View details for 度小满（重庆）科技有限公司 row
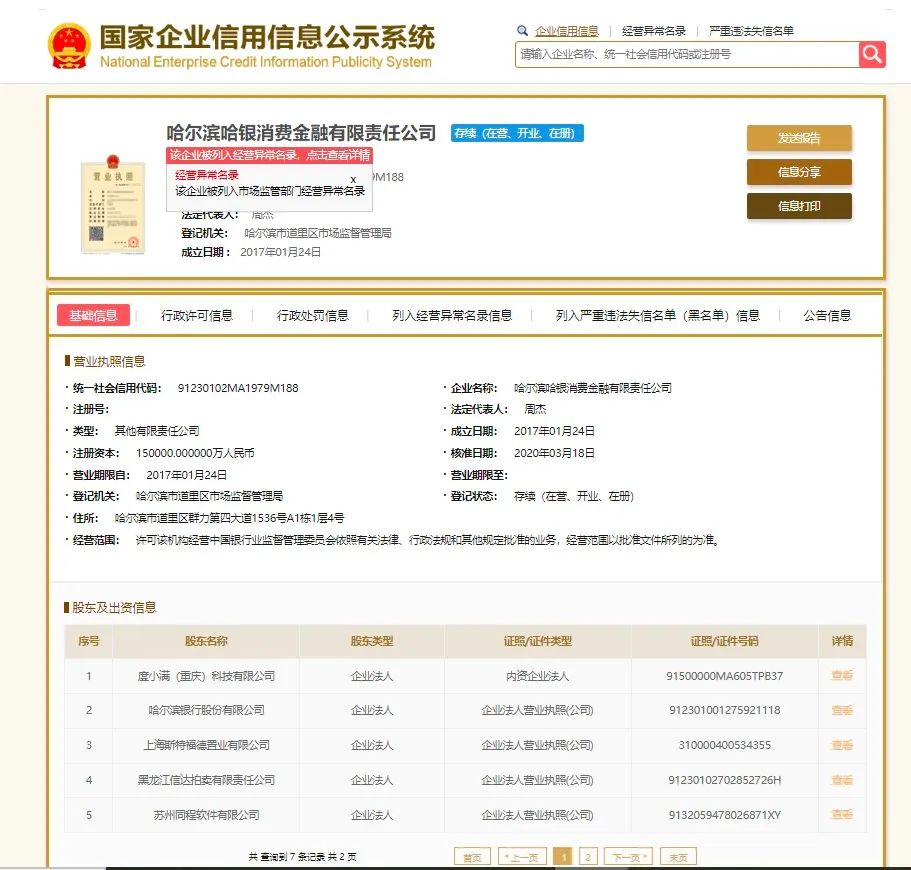This screenshot has height=870, width=911. [842, 675]
